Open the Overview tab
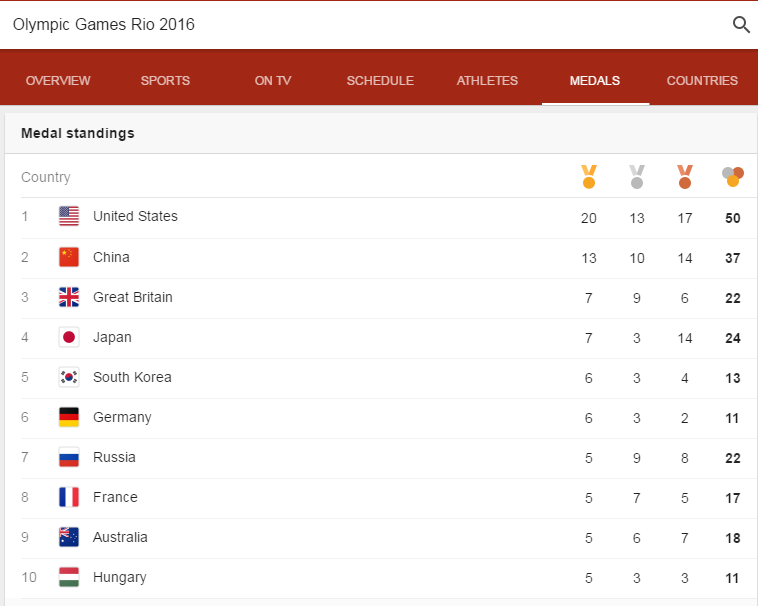 58,81
